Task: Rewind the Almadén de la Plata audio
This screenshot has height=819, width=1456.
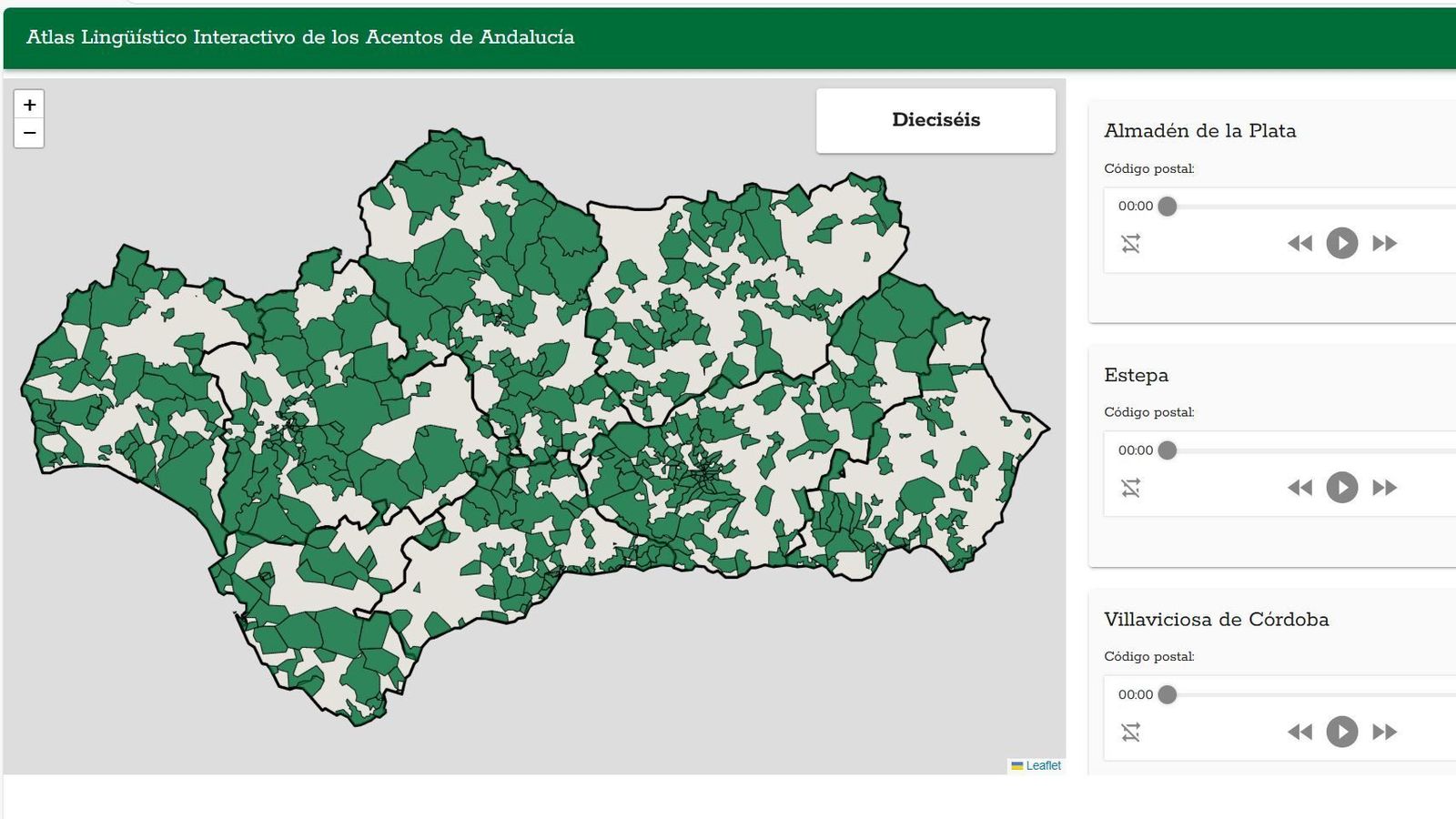Action: pyautogui.click(x=1299, y=243)
